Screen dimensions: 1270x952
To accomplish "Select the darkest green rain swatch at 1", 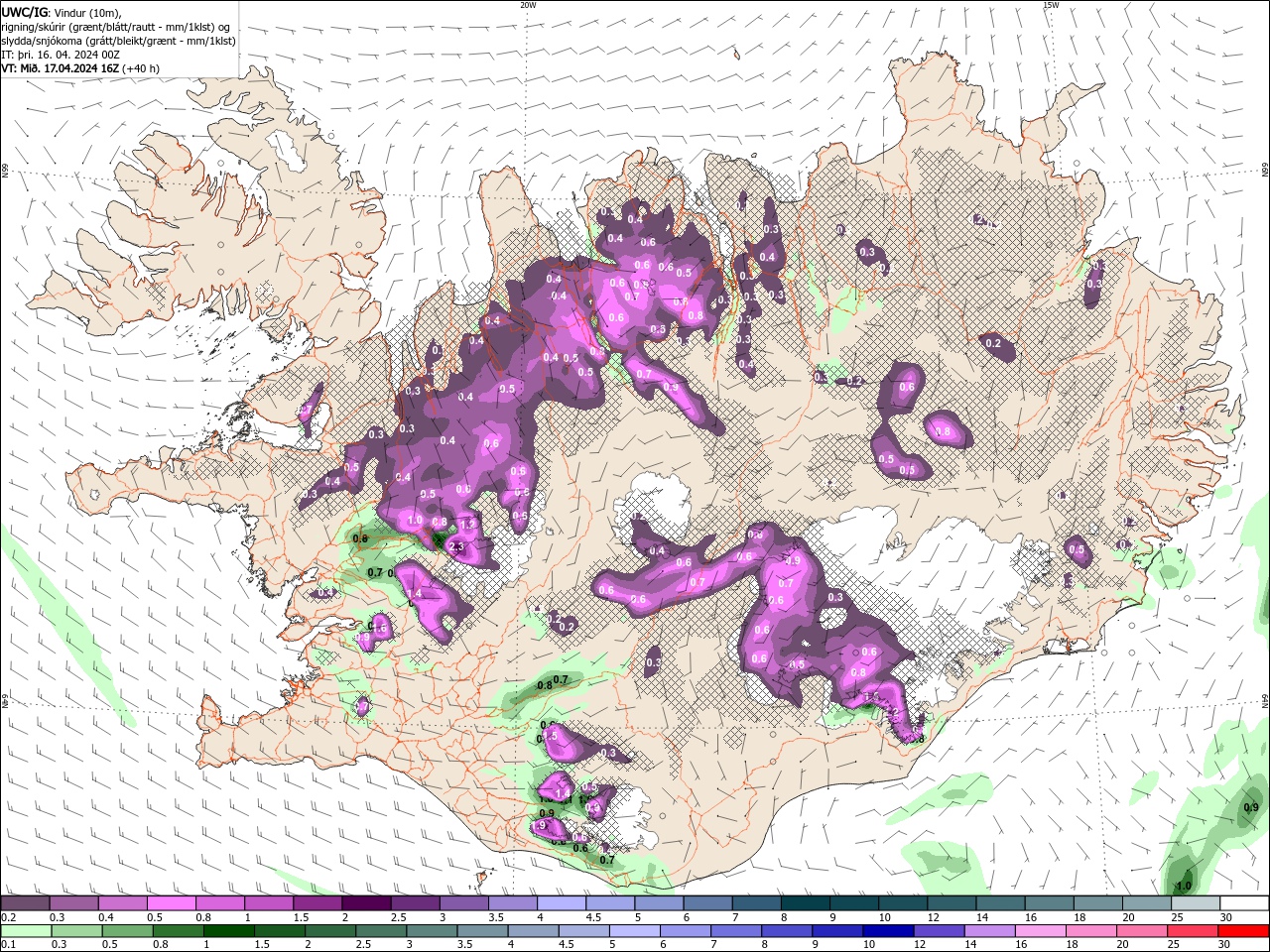I will [229, 931].
